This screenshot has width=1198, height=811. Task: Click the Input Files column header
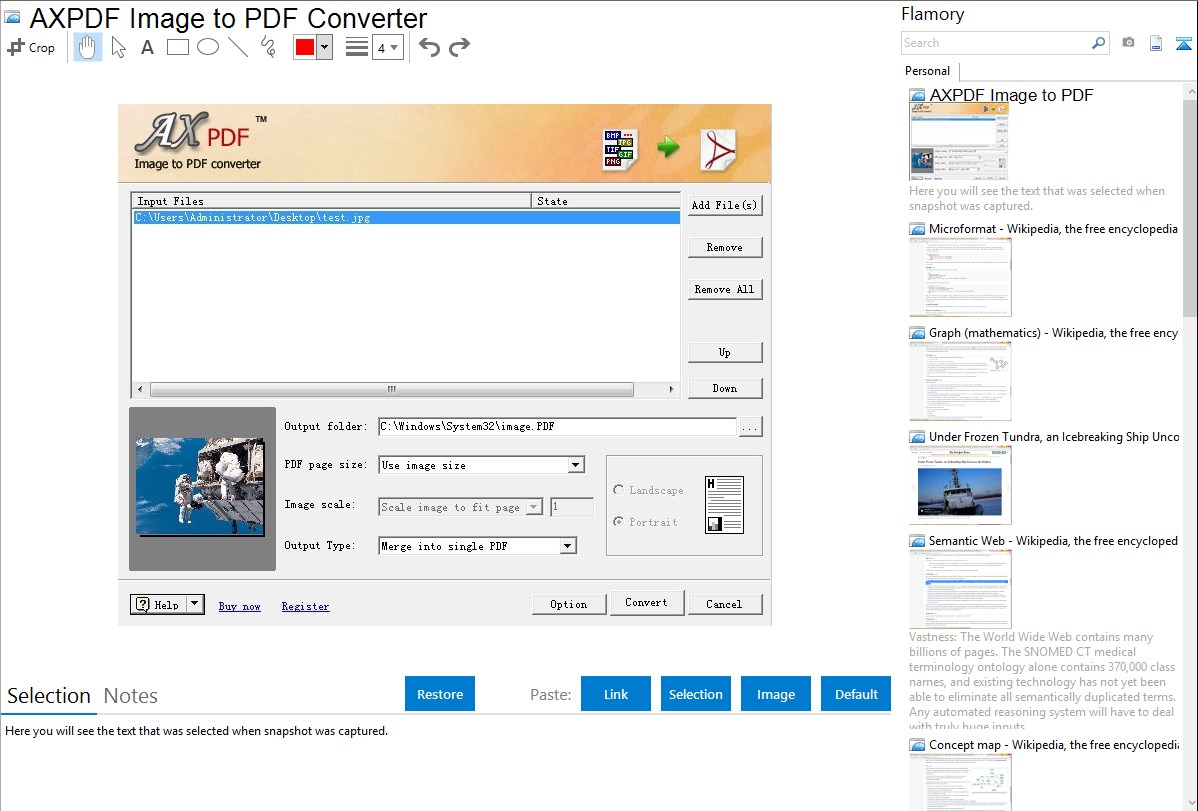click(x=332, y=201)
